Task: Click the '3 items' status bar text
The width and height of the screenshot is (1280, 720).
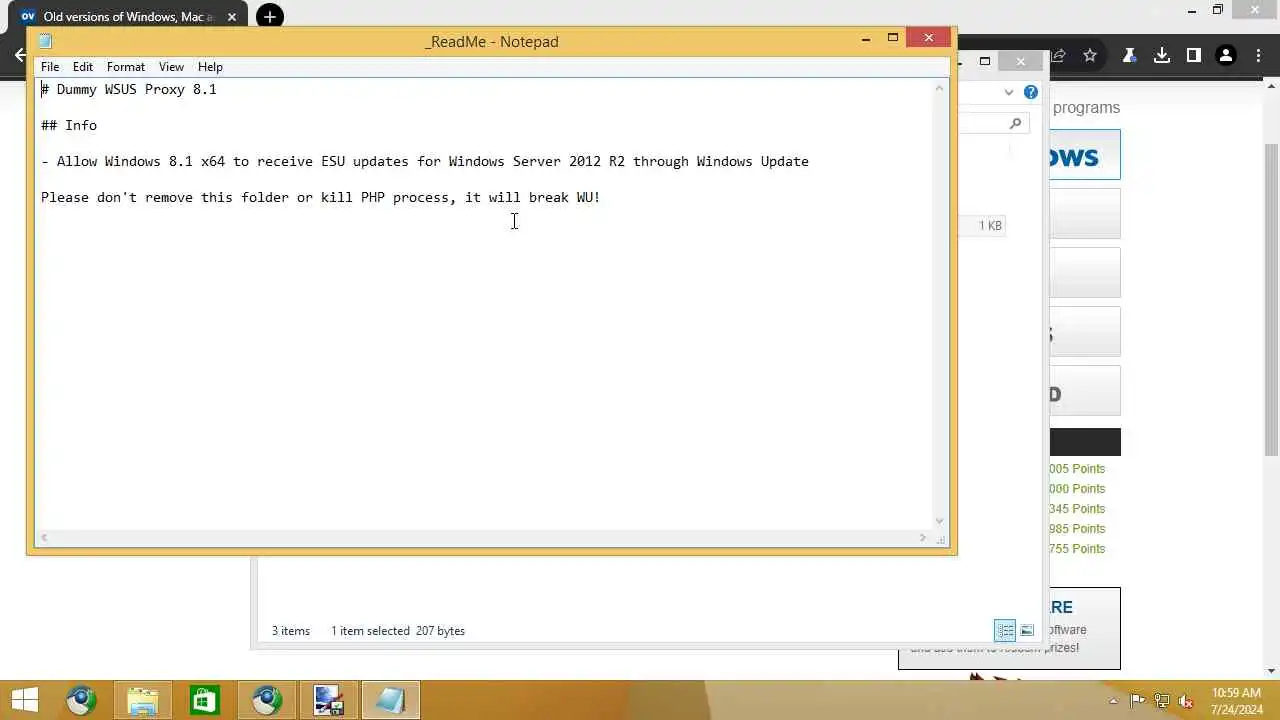Action: coord(291,631)
